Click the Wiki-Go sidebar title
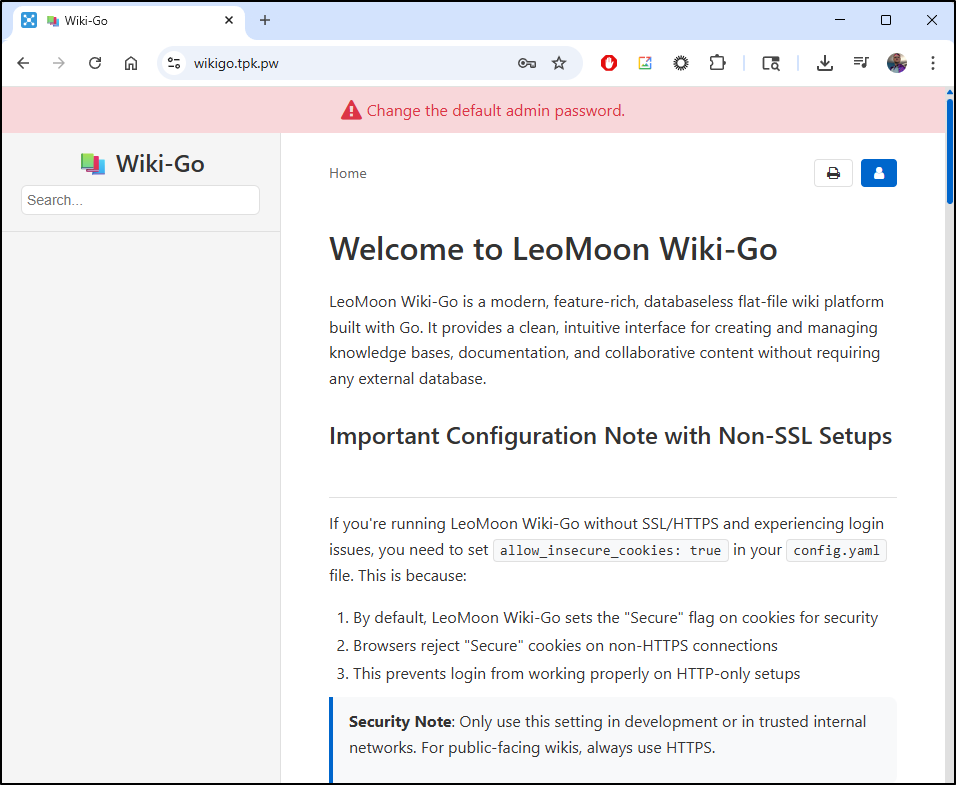This screenshot has height=785, width=956. pos(160,164)
